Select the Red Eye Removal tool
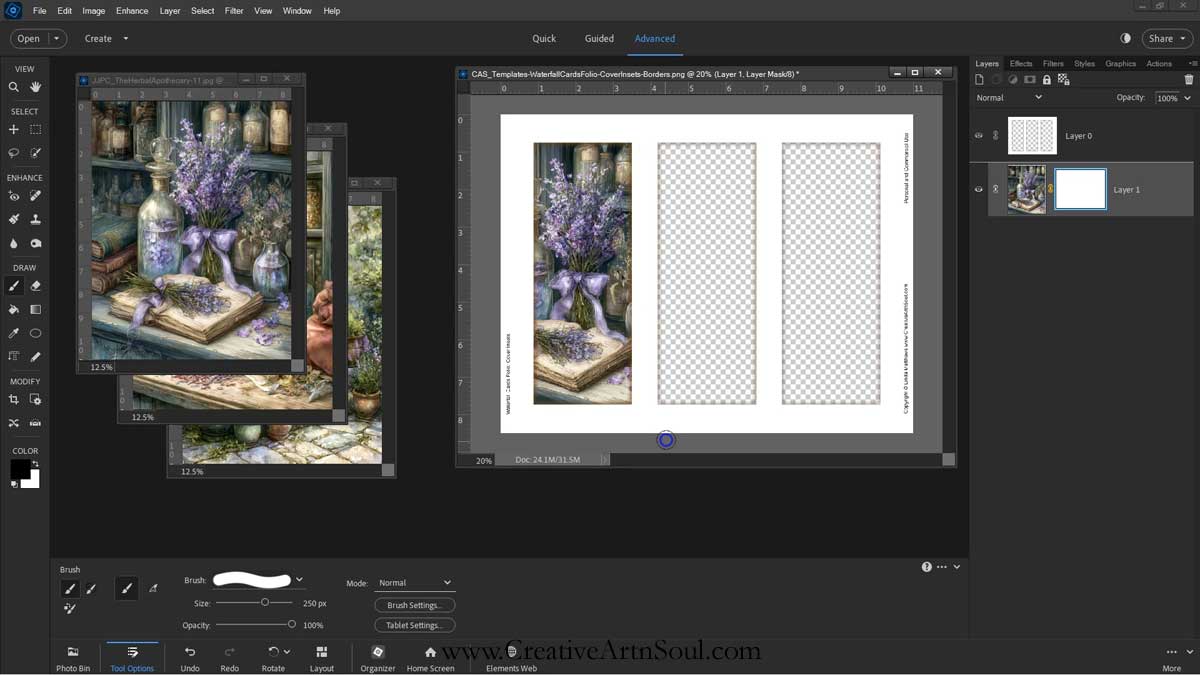Viewport: 1200px width, 675px height. click(x=14, y=196)
